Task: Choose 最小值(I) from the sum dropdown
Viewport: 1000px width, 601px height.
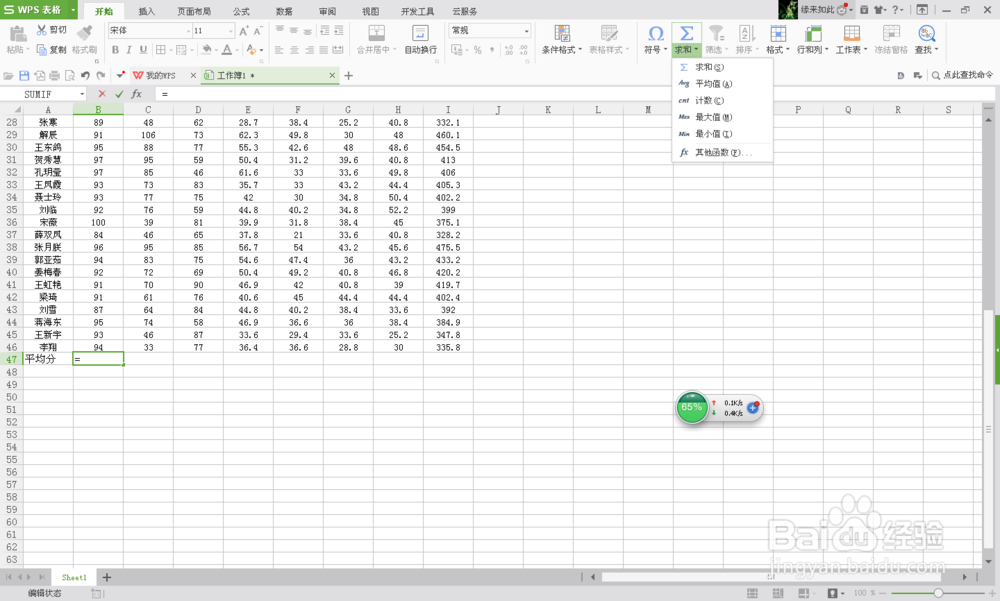Action: pos(722,133)
